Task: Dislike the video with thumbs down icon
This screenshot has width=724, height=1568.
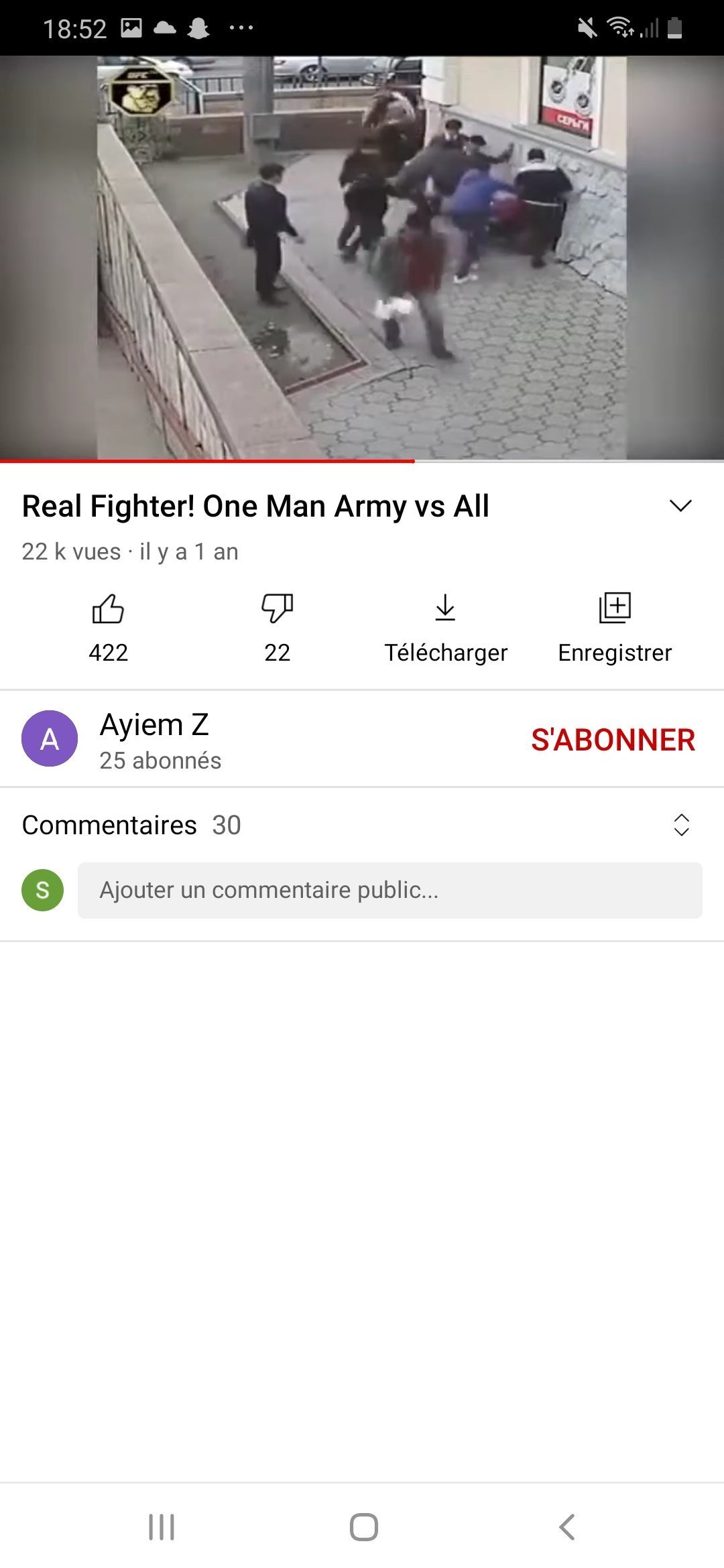Action: click(277, 608)
